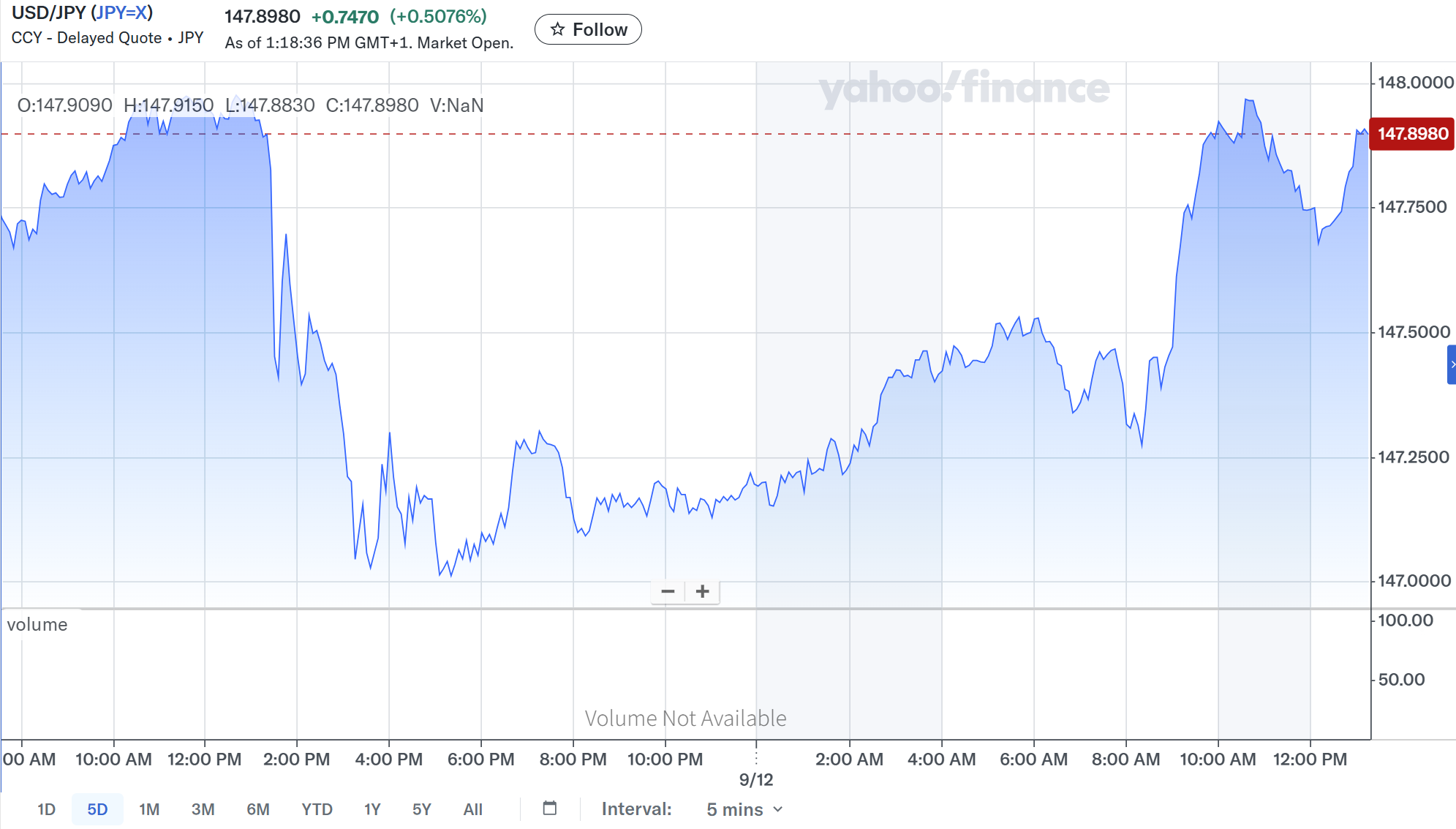Click the volume panel label
The width and height of the screenshot is (1456, 829).
point(37,624)
